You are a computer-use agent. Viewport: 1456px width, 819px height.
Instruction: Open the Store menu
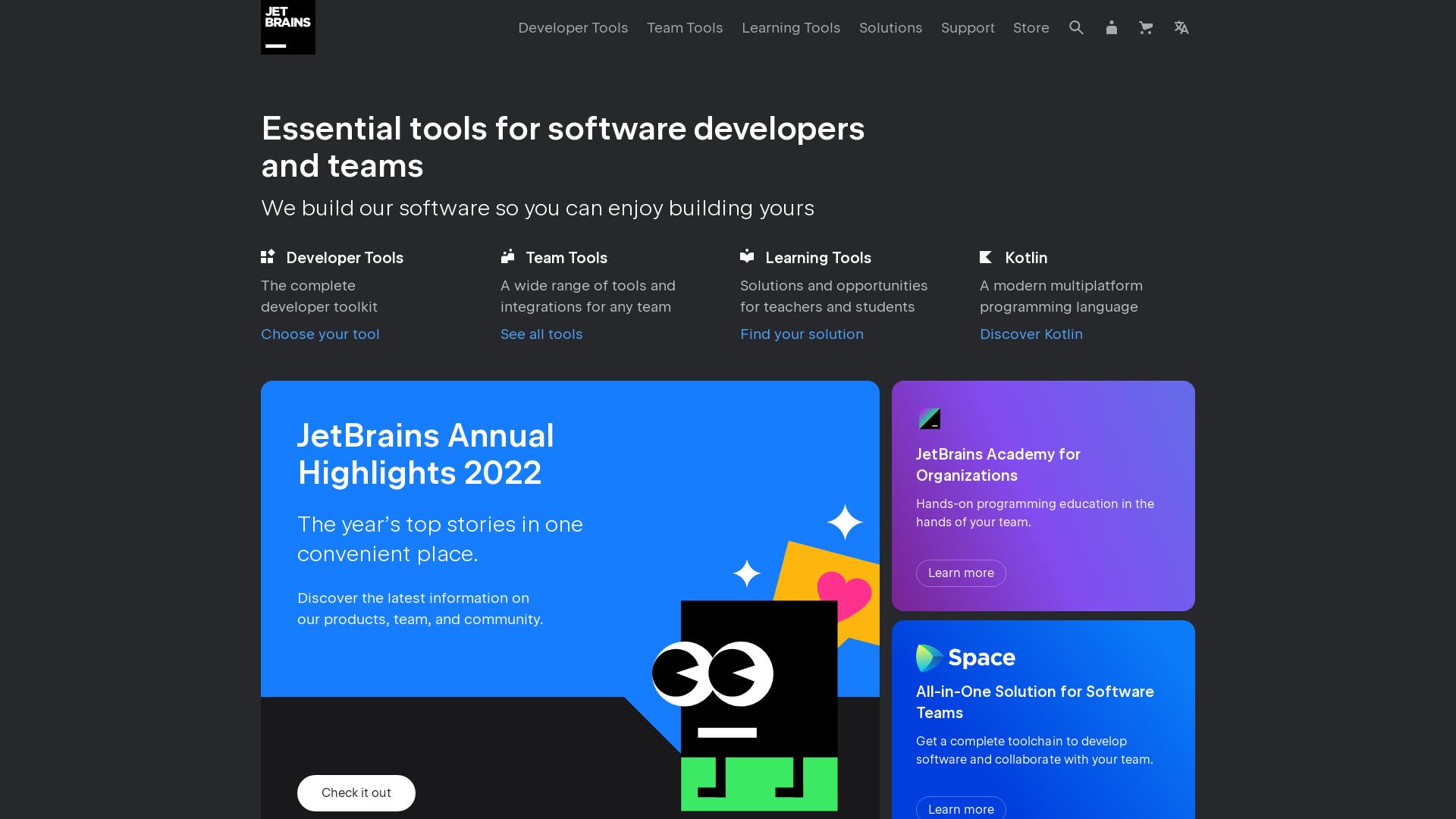[1031, 27]
